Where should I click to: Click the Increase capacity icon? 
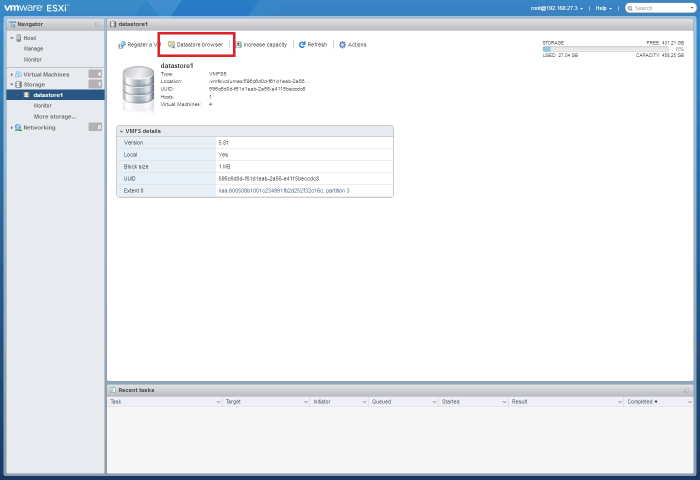click(238, 45)
